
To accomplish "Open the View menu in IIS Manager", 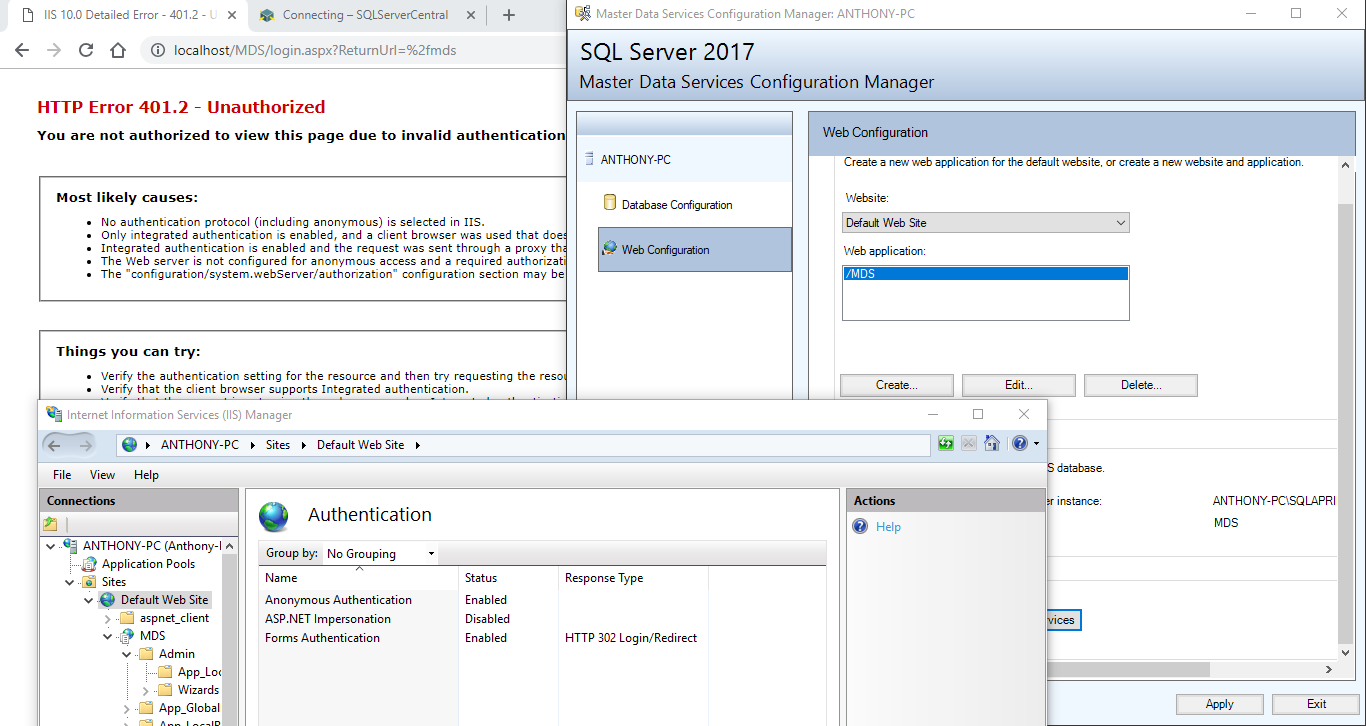I will coord(102,475).
